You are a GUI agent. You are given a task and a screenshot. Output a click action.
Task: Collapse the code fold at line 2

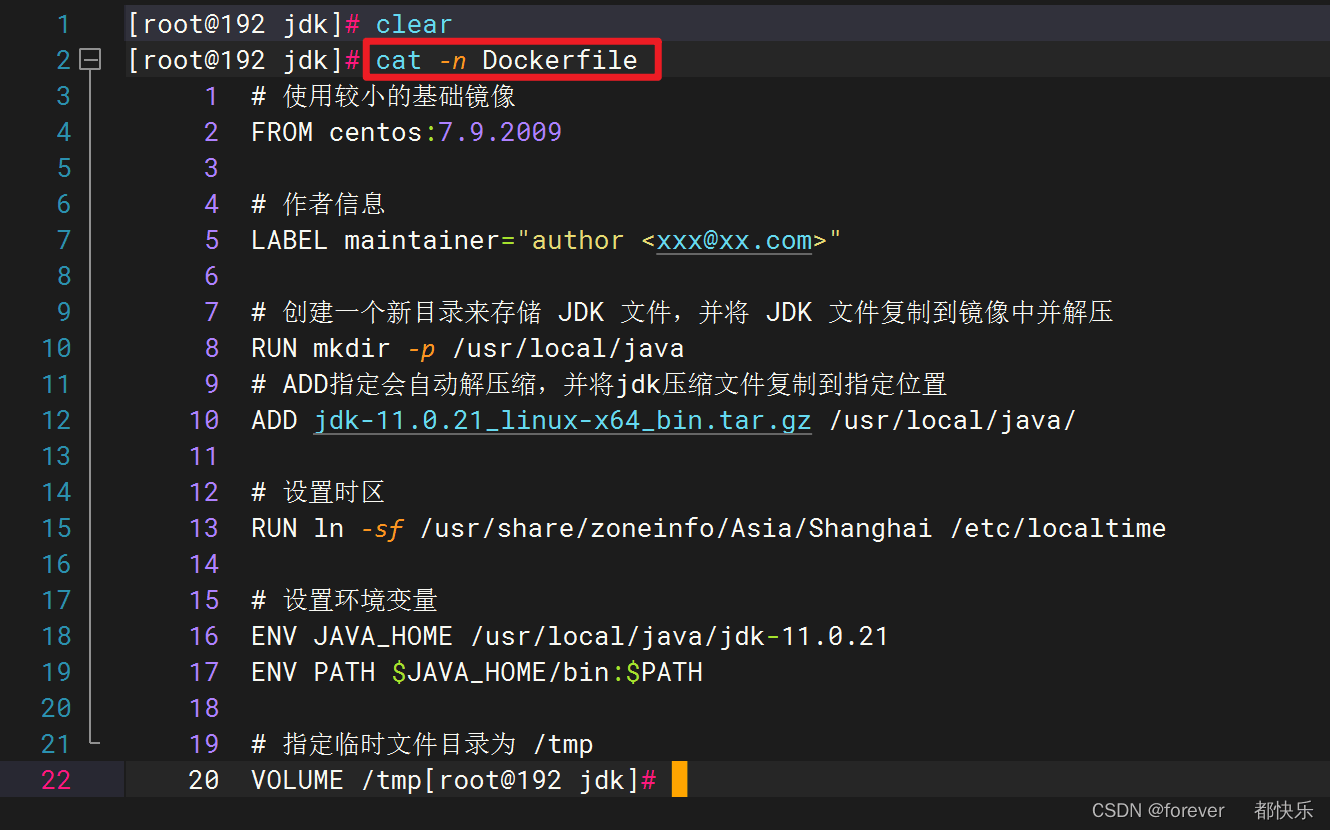pos(91,60)
